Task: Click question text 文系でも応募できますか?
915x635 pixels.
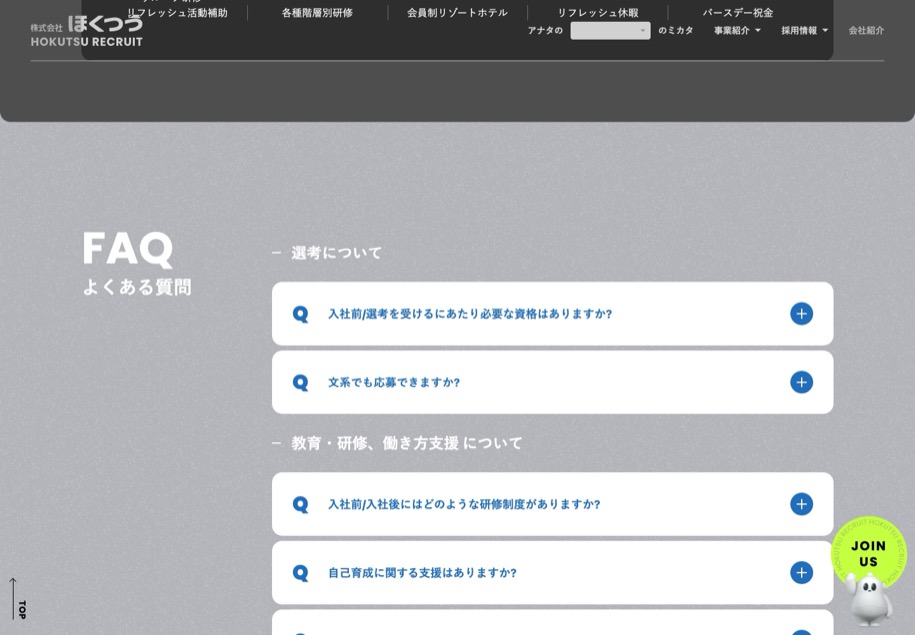Action: (x=394, y=382)
